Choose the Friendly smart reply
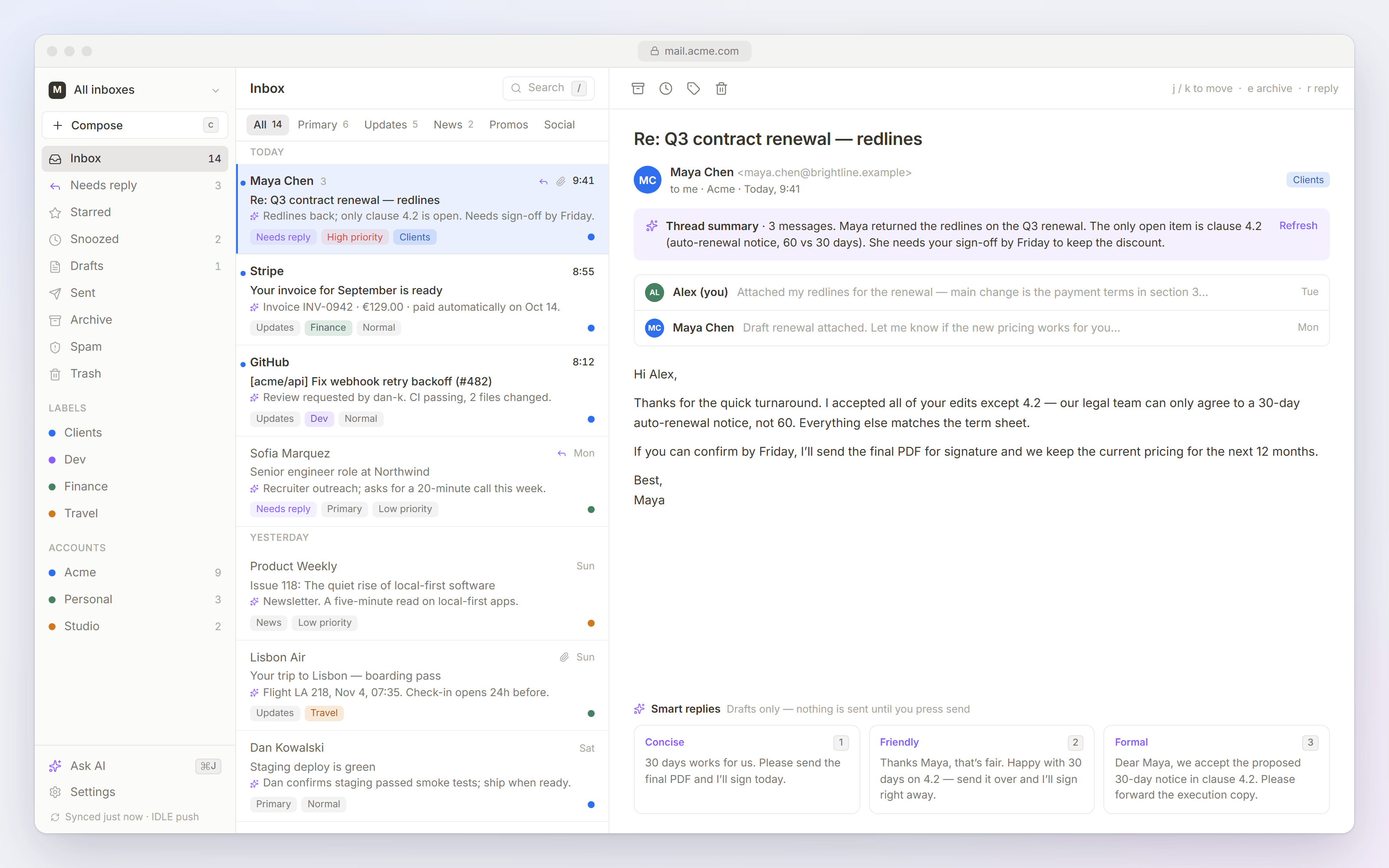The image size is (1389, 868). pos(981,769)
